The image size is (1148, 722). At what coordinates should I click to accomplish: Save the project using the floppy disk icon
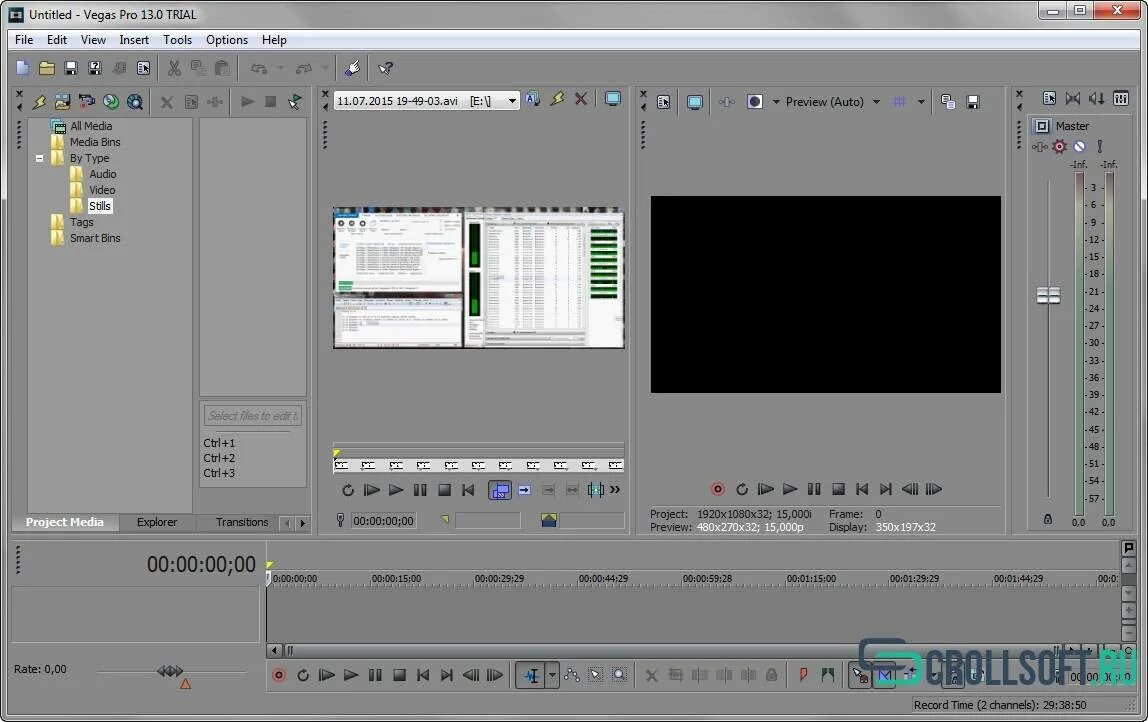tap(71, 68)
